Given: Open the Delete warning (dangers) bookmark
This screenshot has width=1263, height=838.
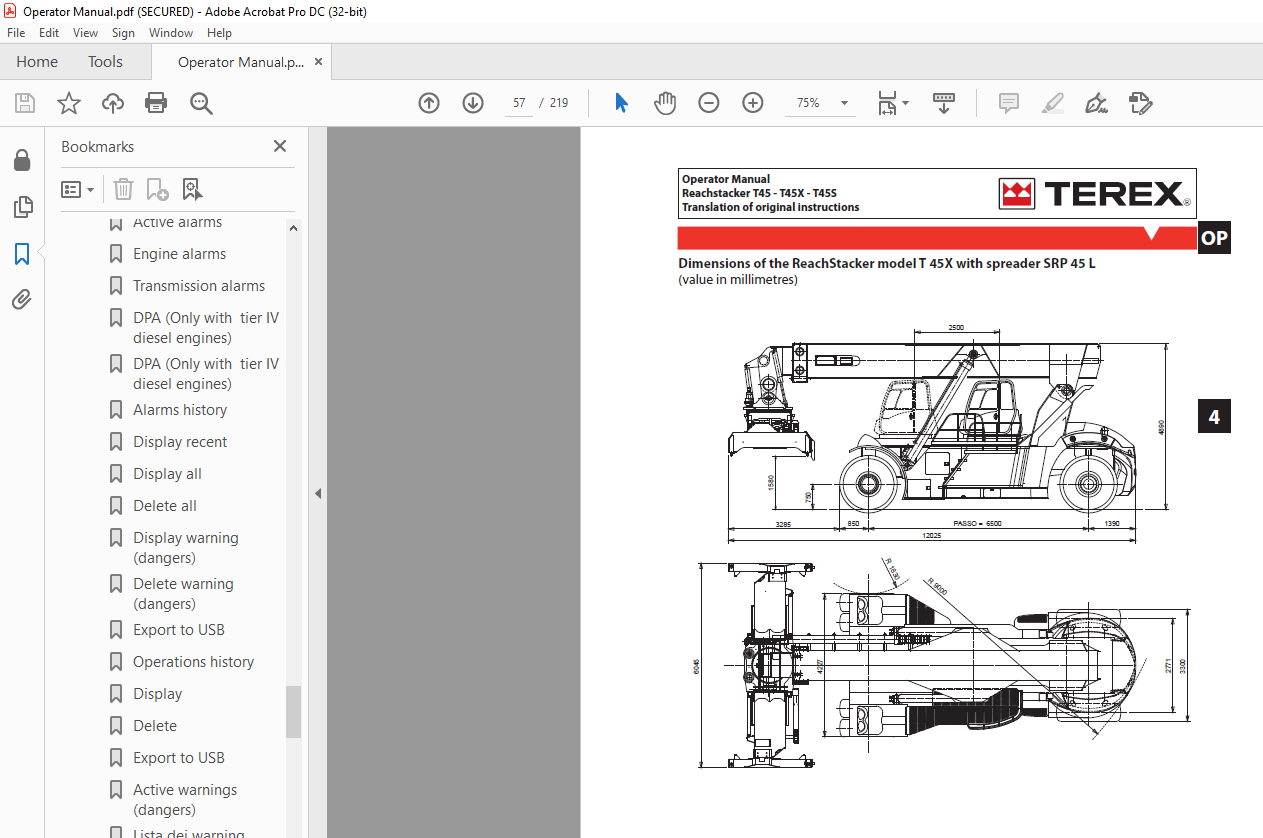Looking at the screenshot, I should pyautogui.click(x=183, y=594).
